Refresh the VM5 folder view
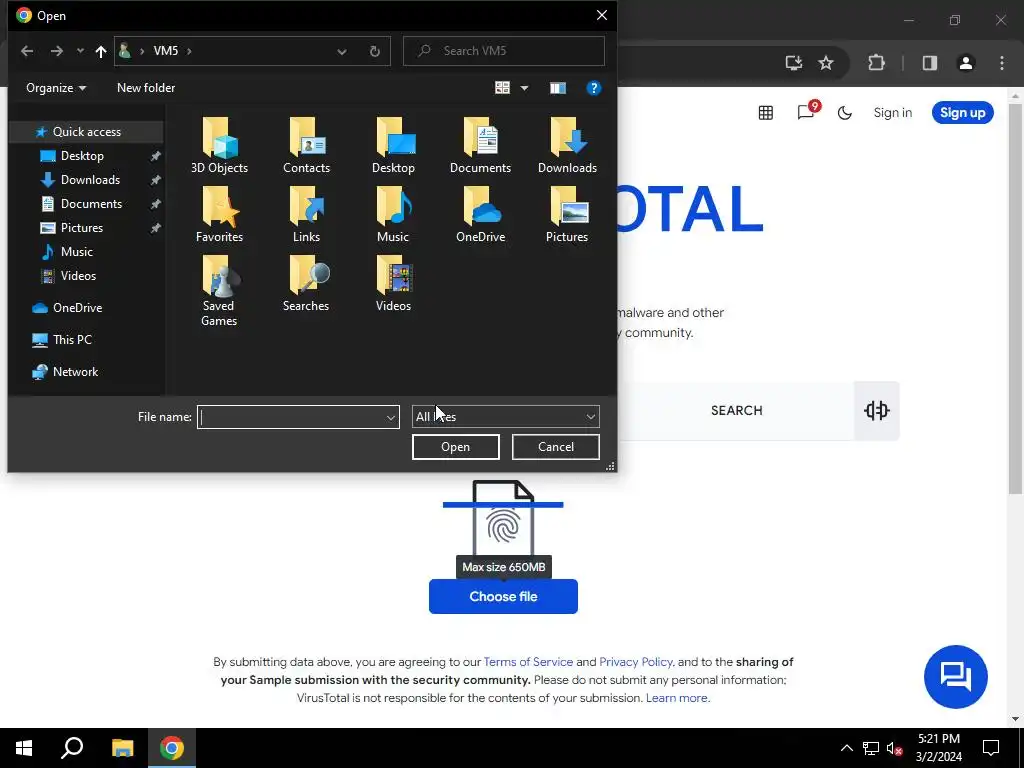The width and height of the screenshot is (1024, 768). click(x=375, y=51)
